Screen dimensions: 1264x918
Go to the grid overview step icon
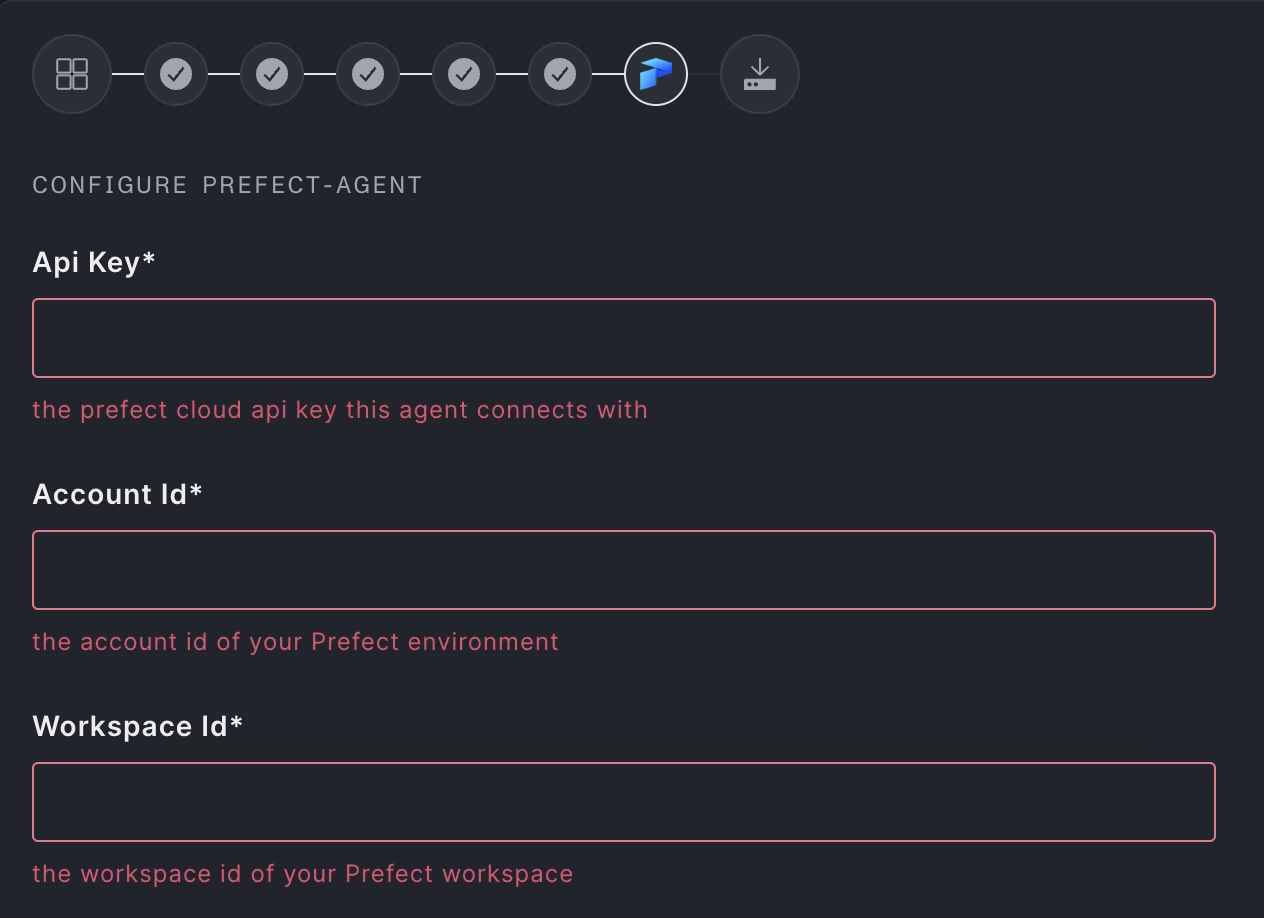tap(72, 74)
